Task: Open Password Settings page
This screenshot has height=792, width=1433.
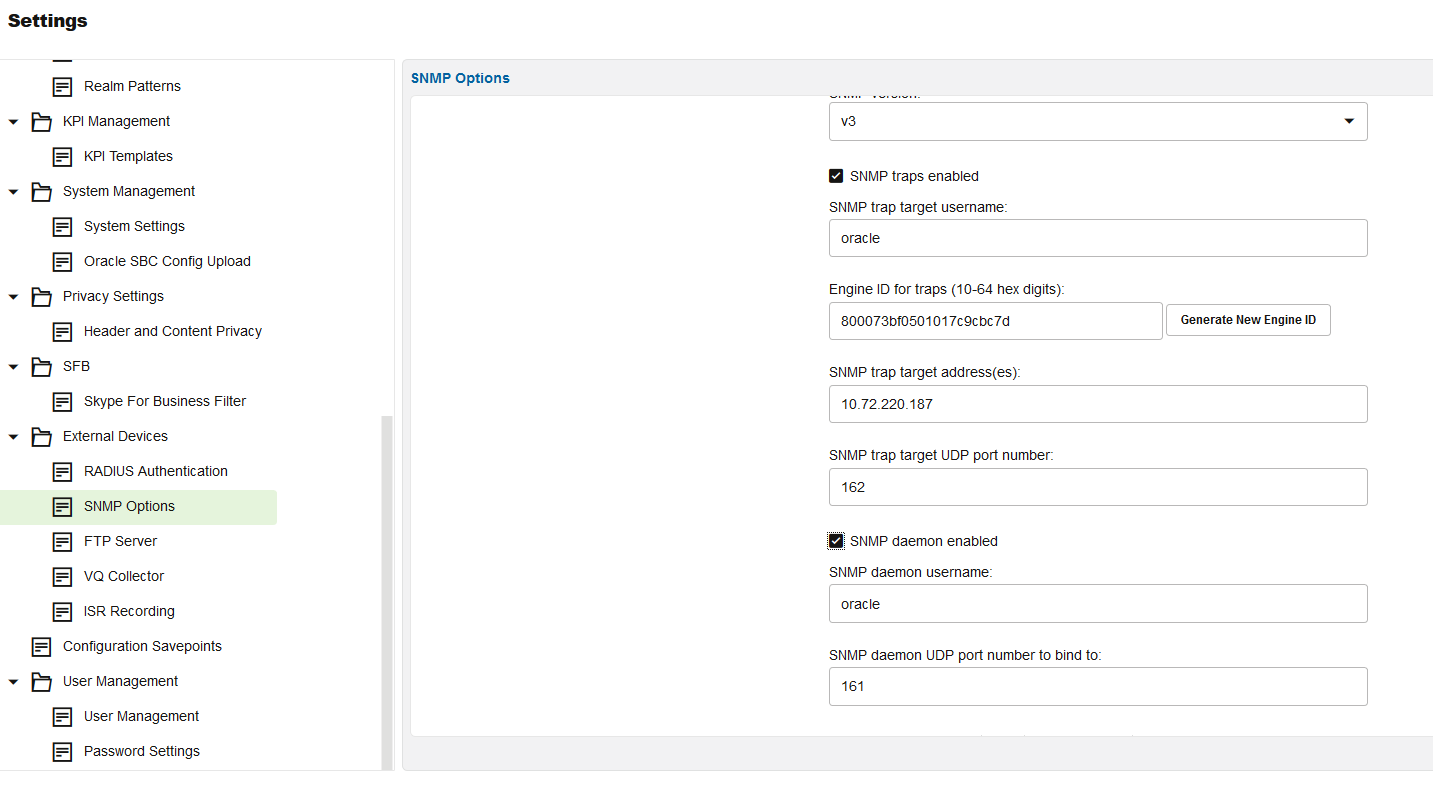Action: pos(141,751)
